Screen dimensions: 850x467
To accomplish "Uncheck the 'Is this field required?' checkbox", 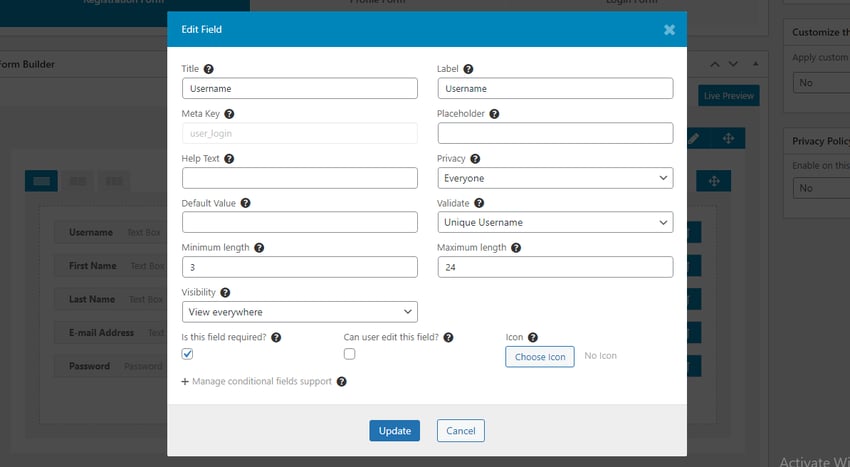I will [187, 354].
